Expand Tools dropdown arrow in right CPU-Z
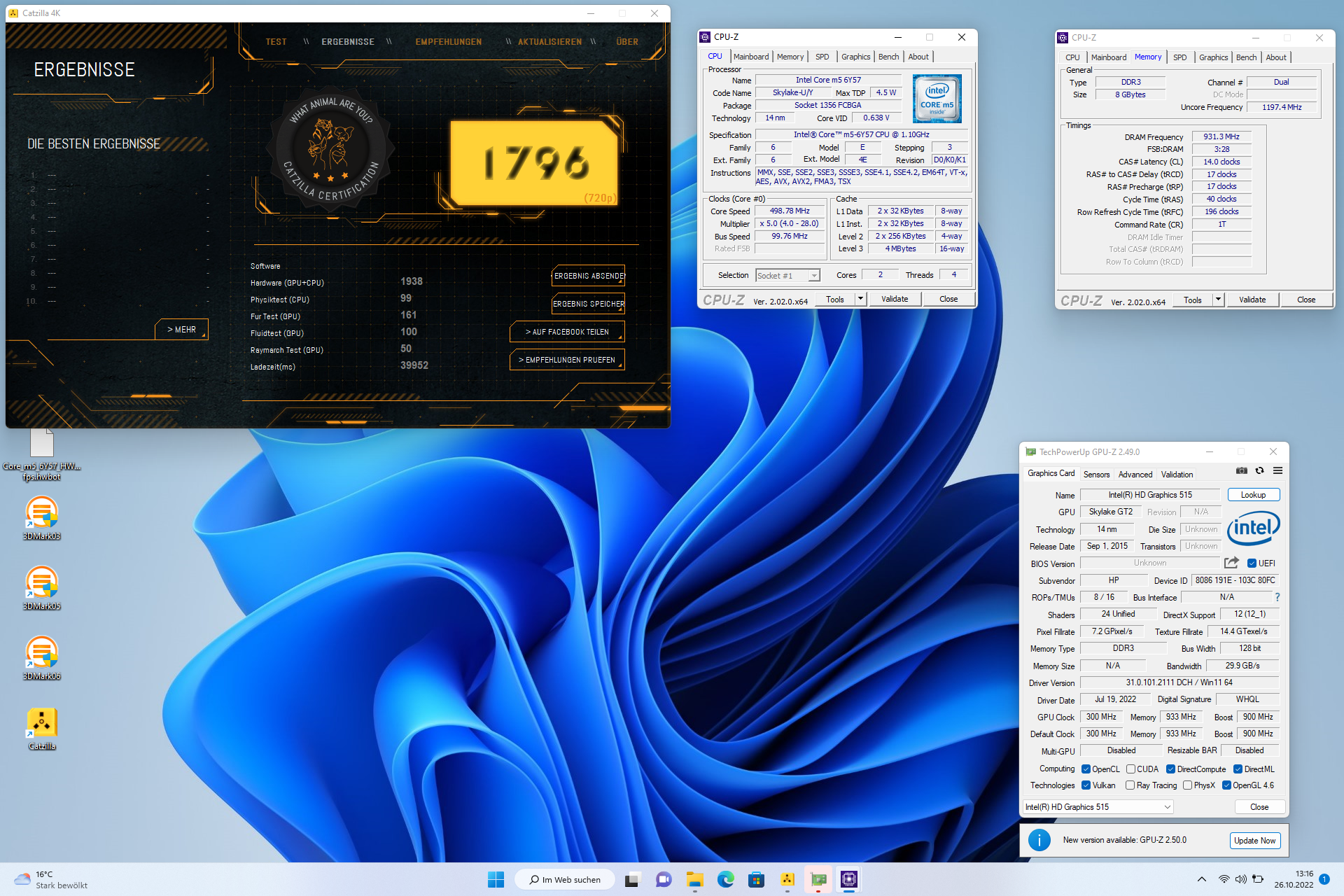 (1218, 300)
